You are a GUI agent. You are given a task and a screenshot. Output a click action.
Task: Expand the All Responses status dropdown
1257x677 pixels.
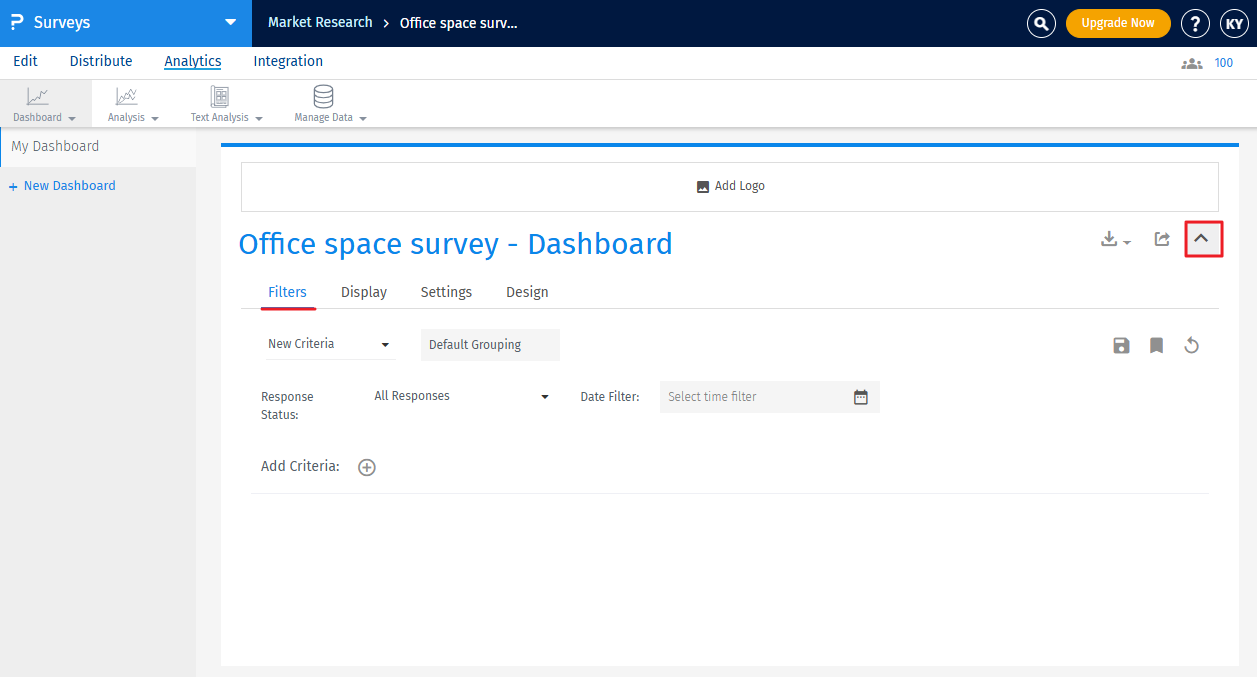[462, 396]
